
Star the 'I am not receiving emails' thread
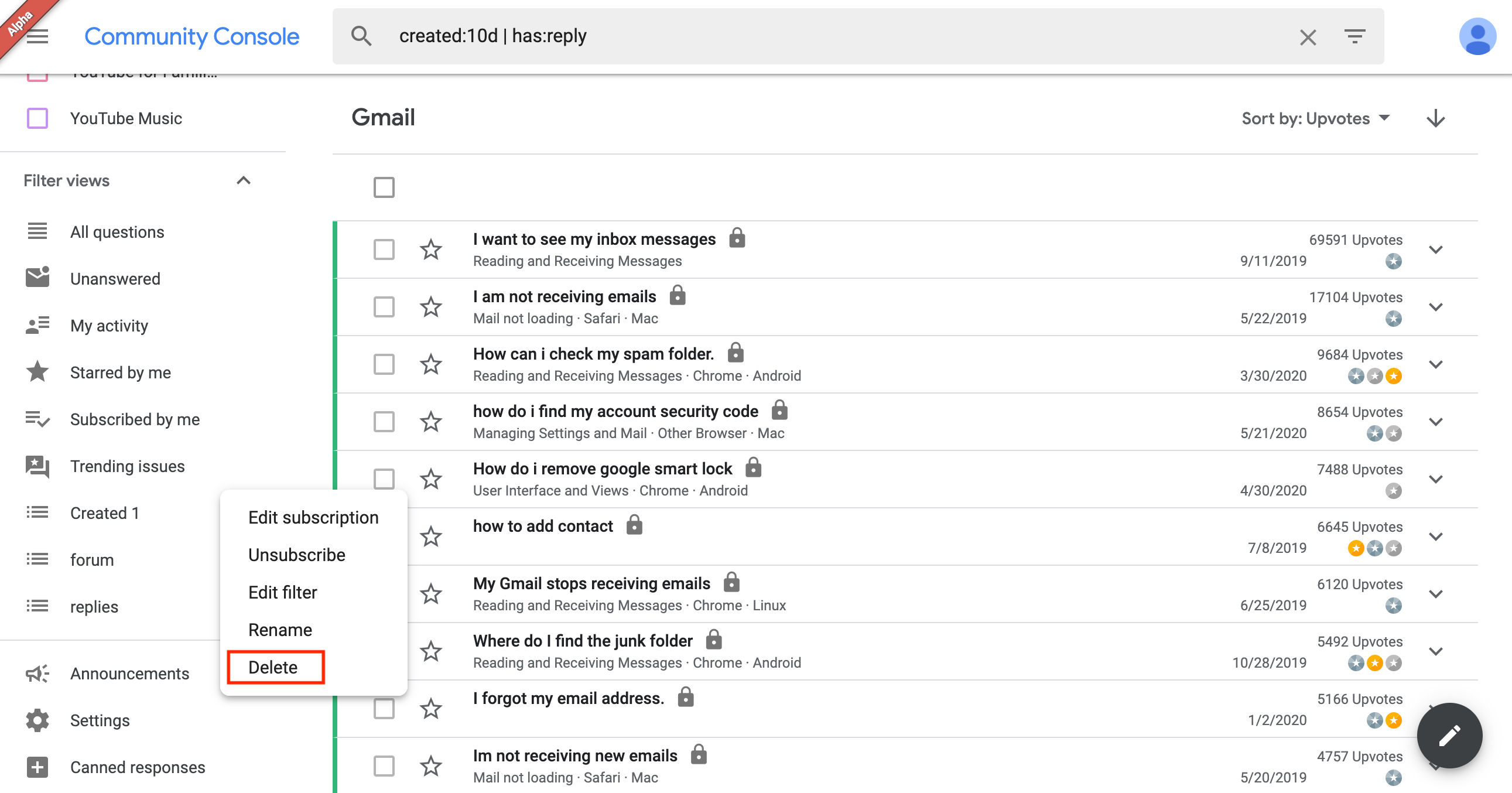point(431,307)
